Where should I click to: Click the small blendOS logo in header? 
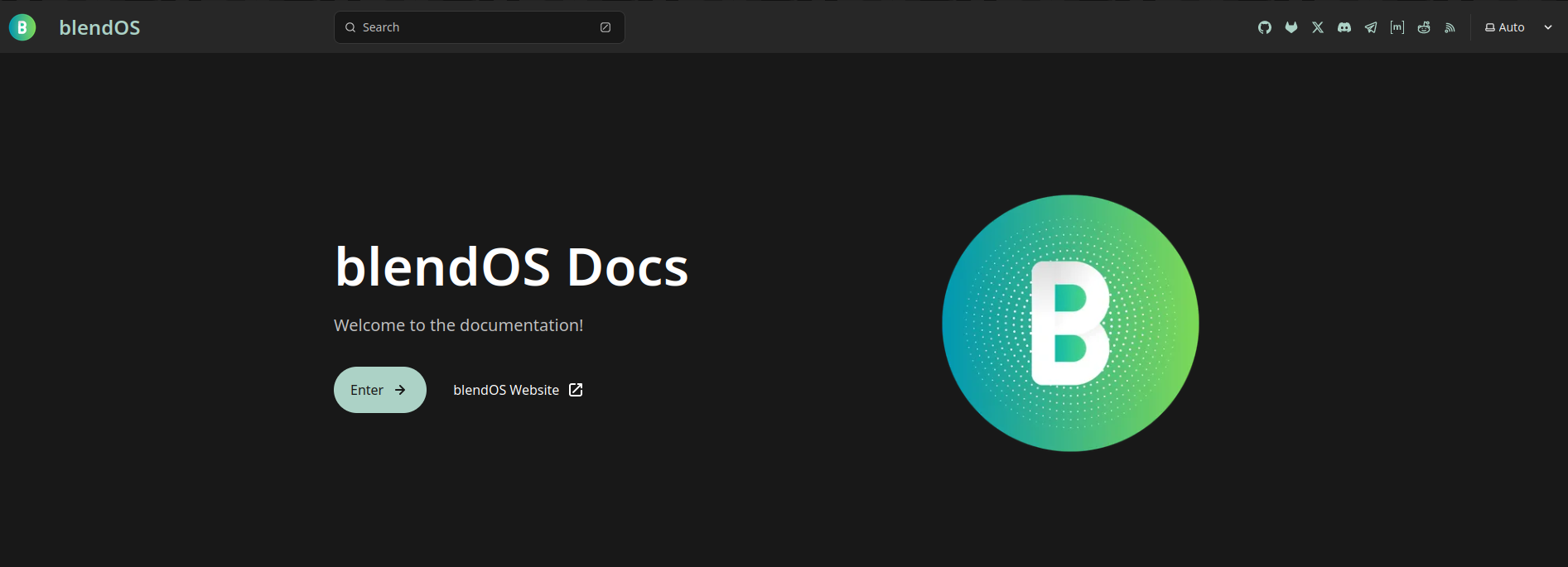click(x=22, y=27)
